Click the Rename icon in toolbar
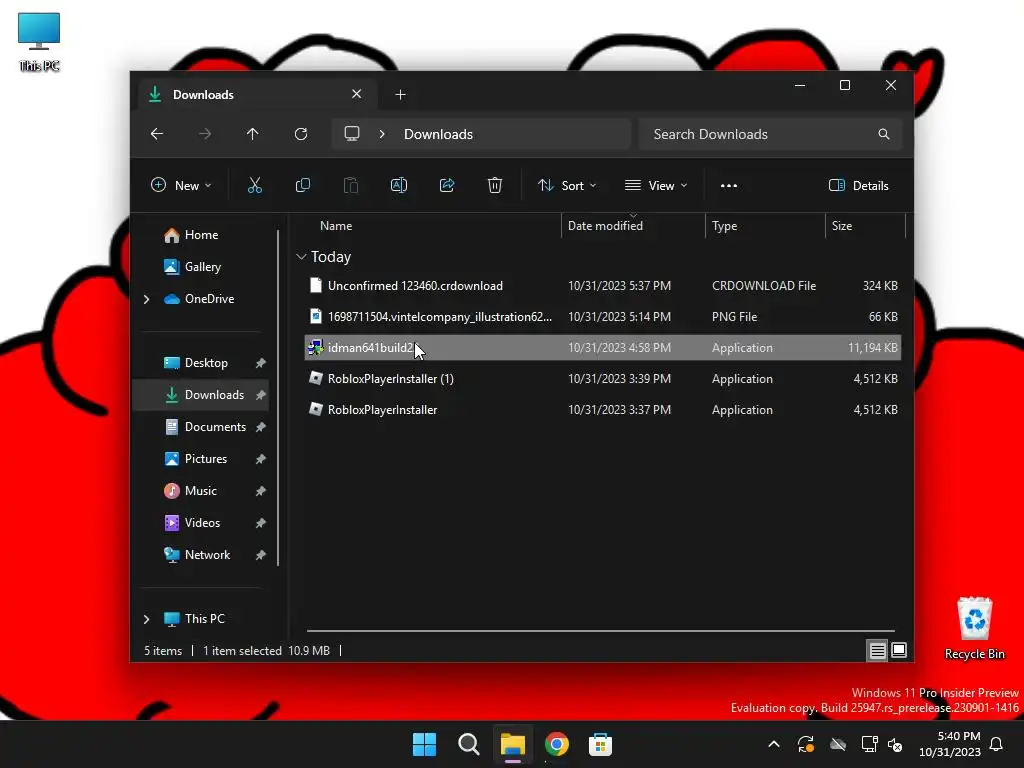 click(x=398, y=185)
